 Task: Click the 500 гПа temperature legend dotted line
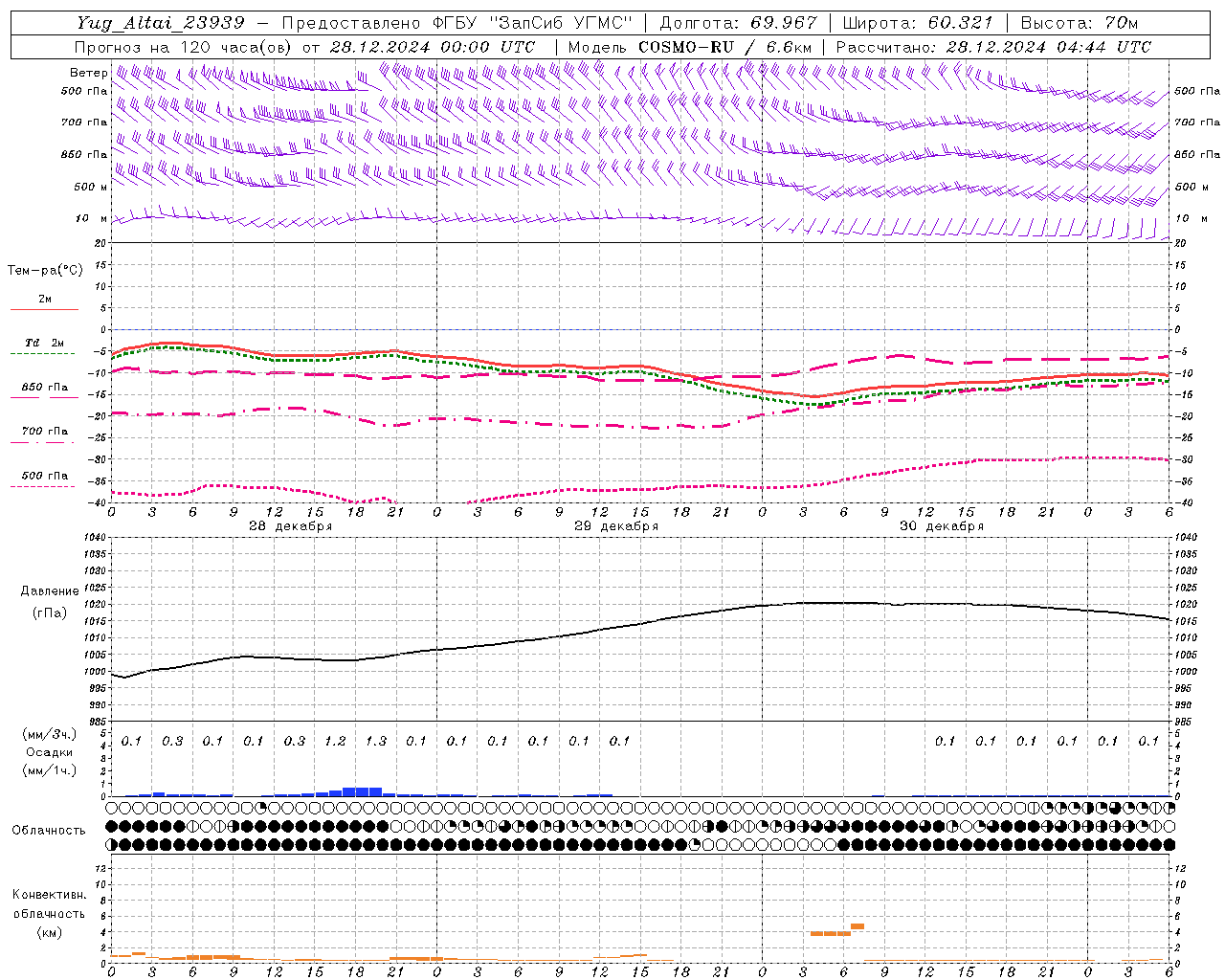(43, 486)
